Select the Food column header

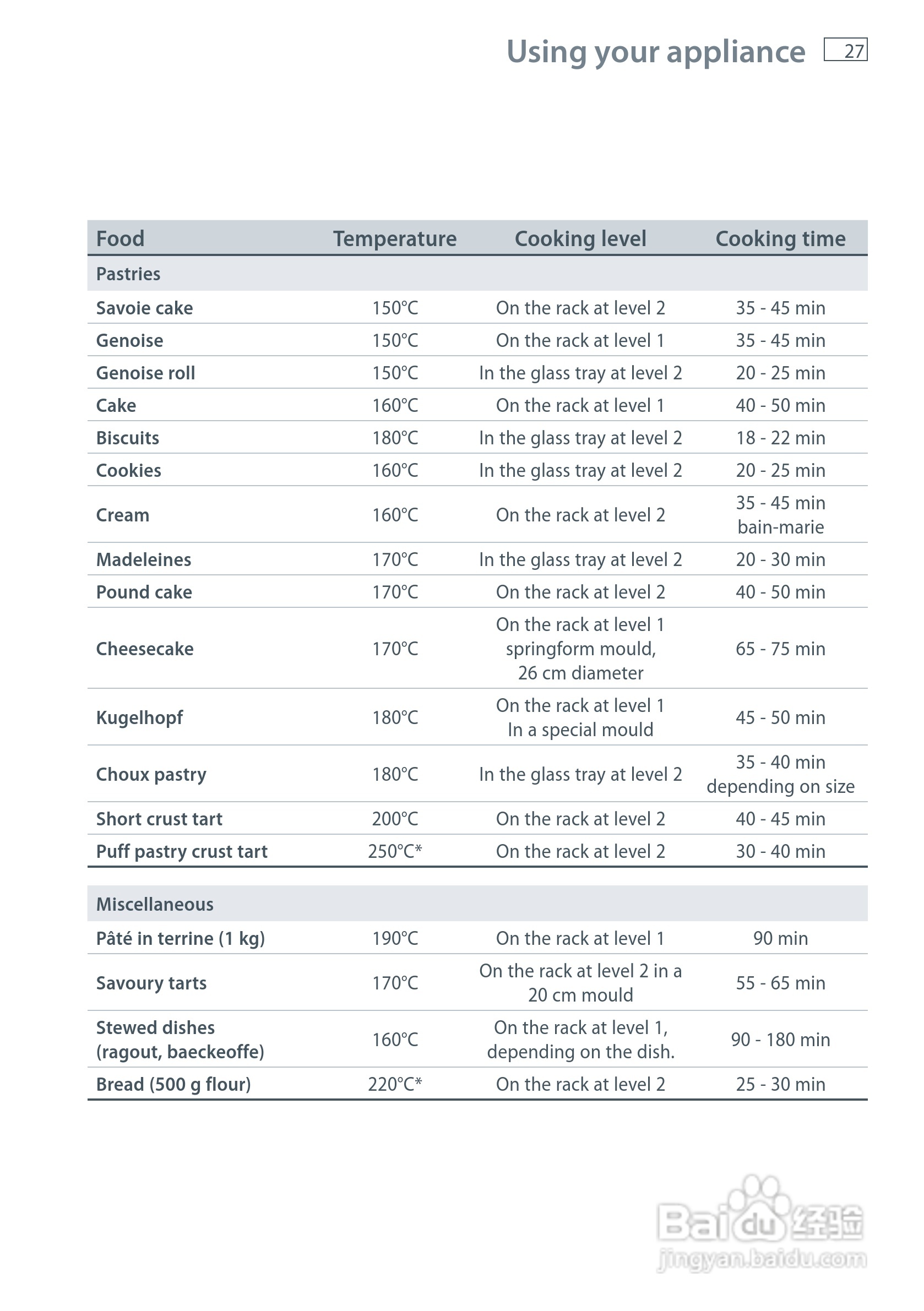(120, 238)
